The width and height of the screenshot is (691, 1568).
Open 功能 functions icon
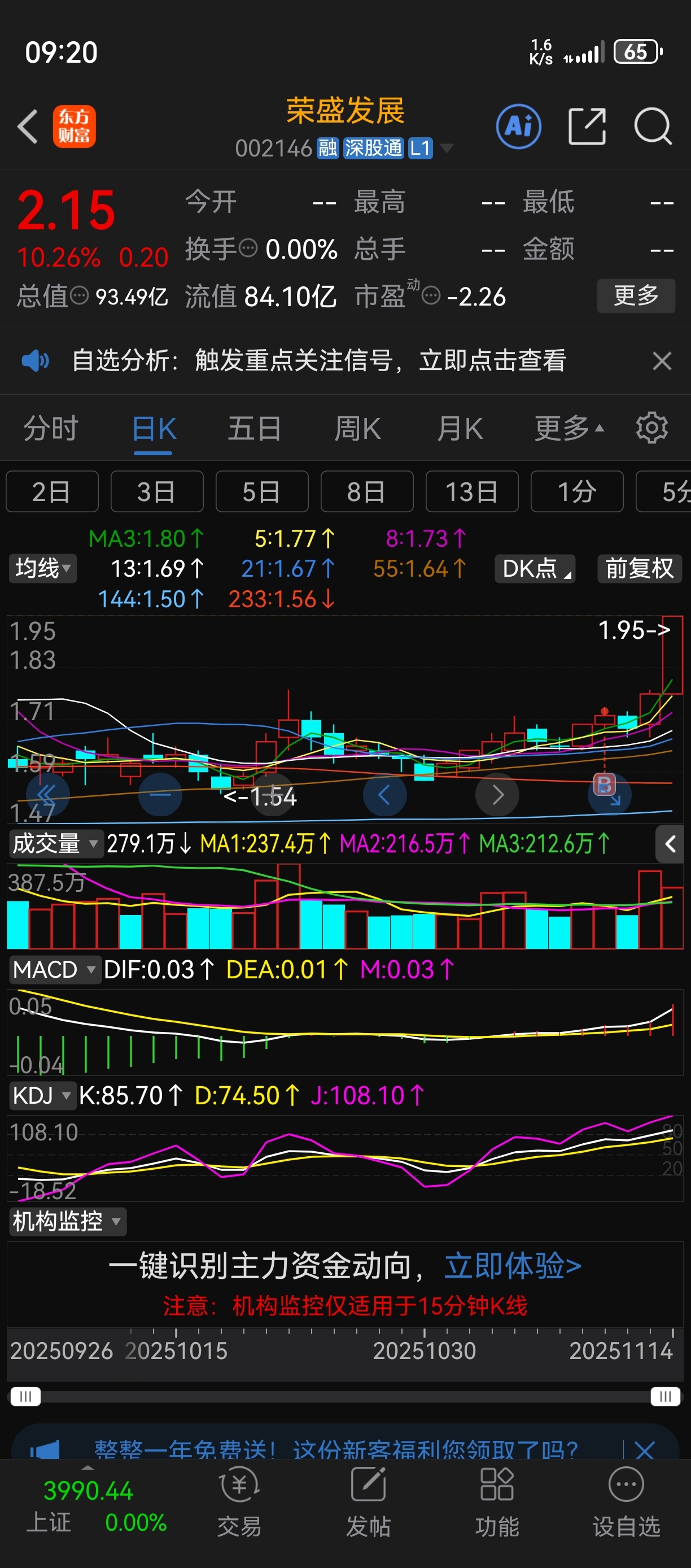[x=497, y=1503]
